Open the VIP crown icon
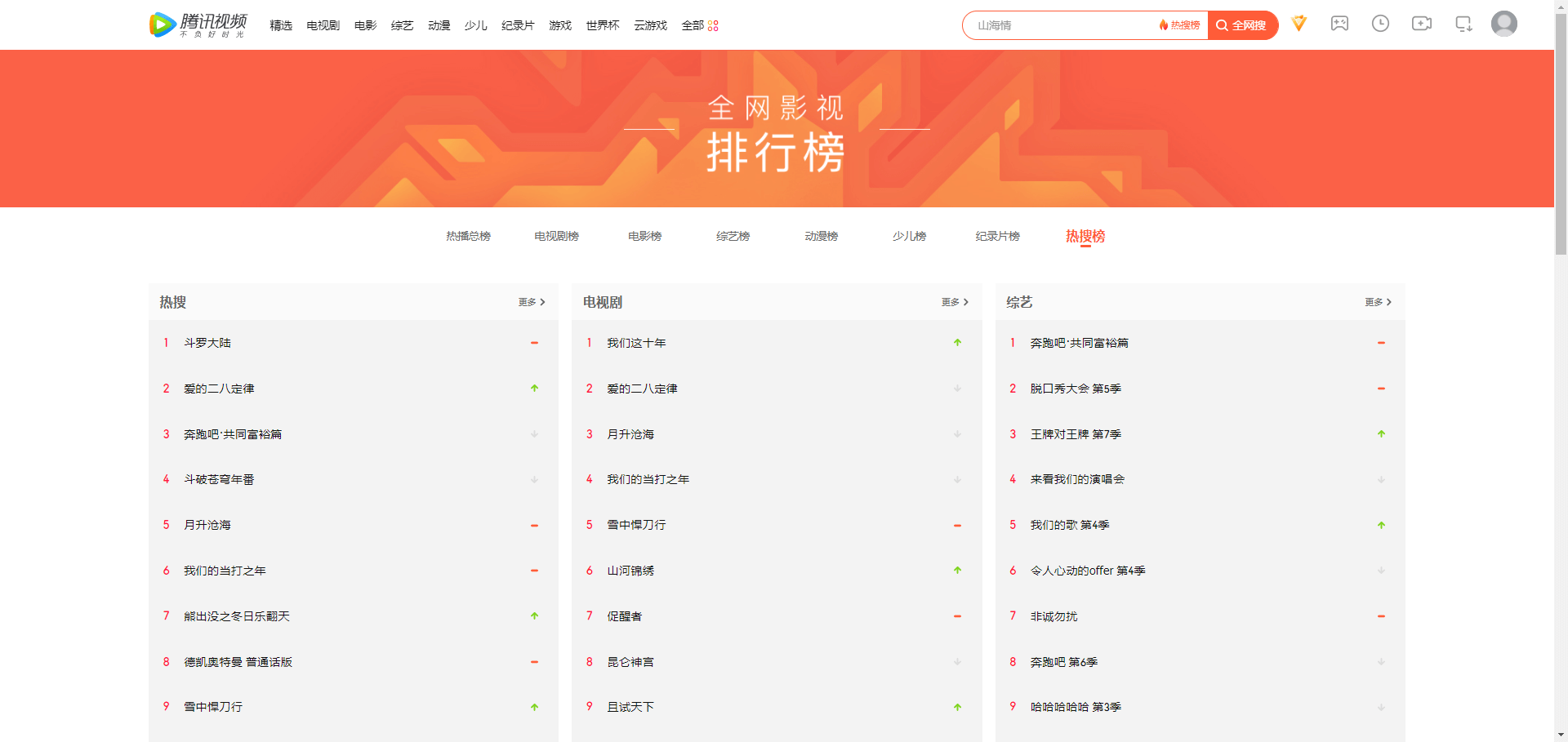 point(1298,24)
